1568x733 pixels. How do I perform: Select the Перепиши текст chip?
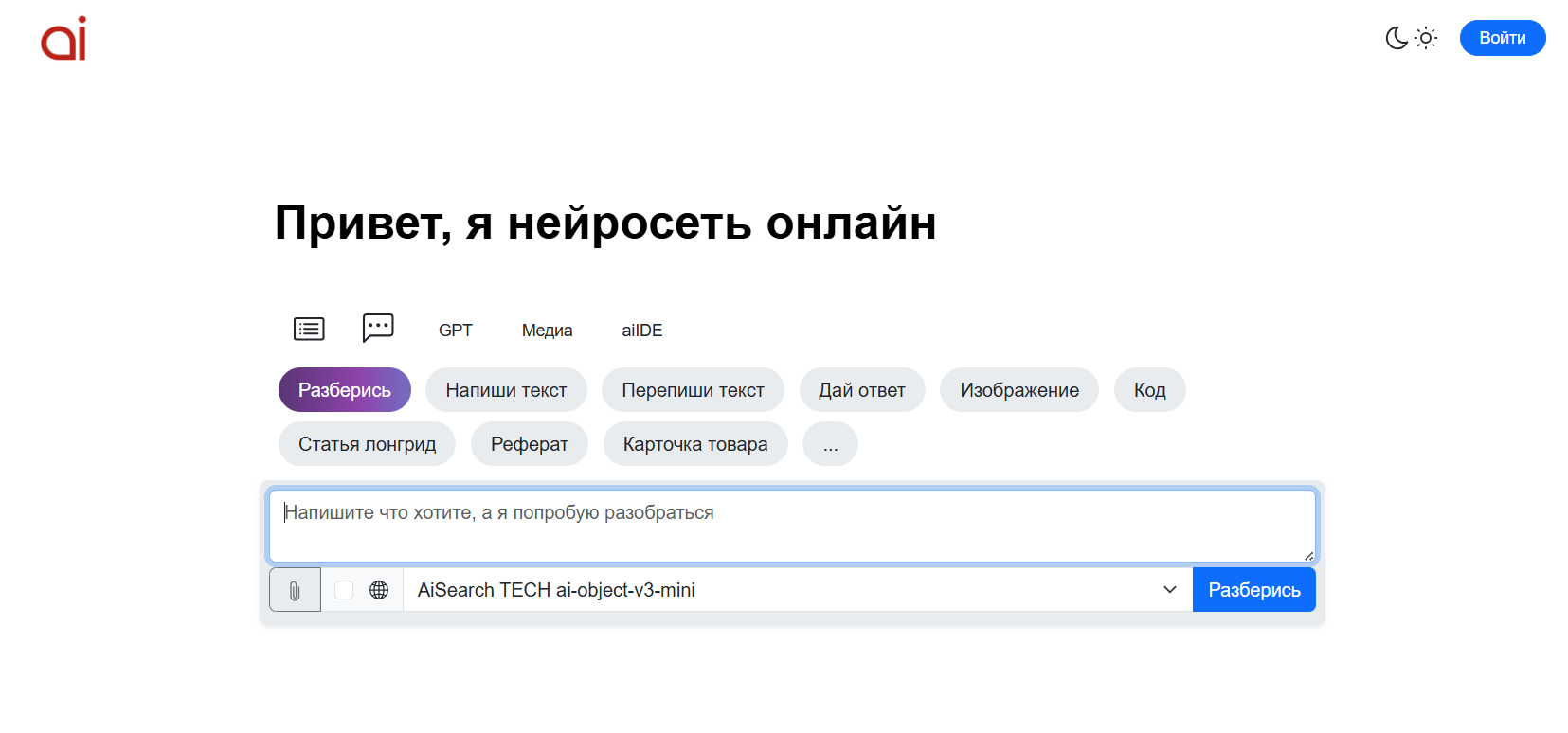pyautogui.click(x=693, y=390)
